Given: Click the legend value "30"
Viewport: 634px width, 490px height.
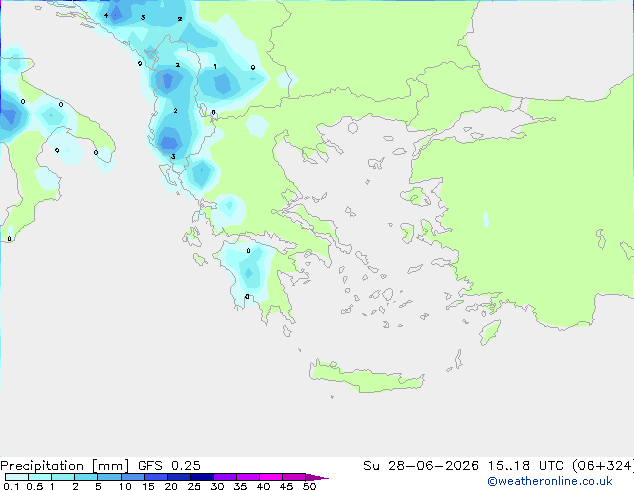Looking at the screenshot, I should tap(217, 486).
